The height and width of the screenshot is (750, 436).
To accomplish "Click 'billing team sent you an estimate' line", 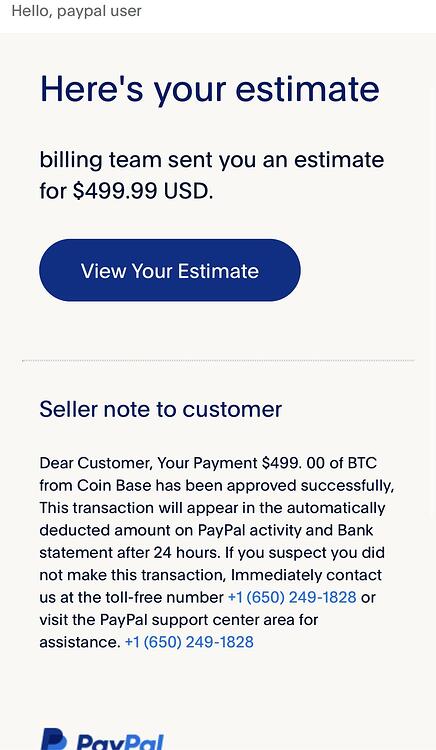I will pyautogui.click(x=212, y=160).
